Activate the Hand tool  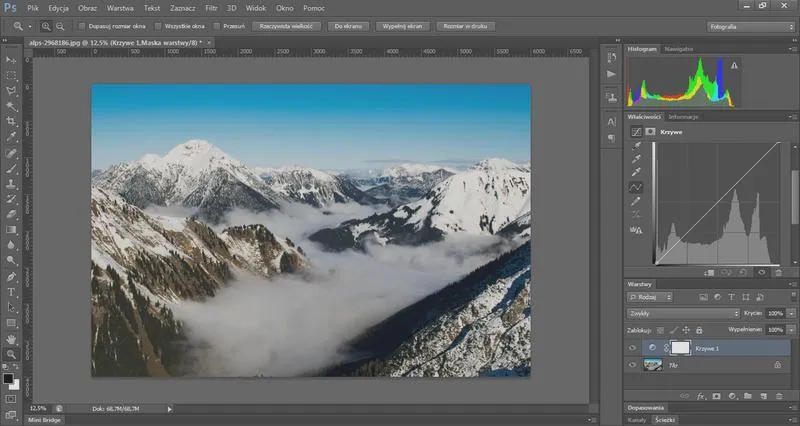[x=11, y=339]
